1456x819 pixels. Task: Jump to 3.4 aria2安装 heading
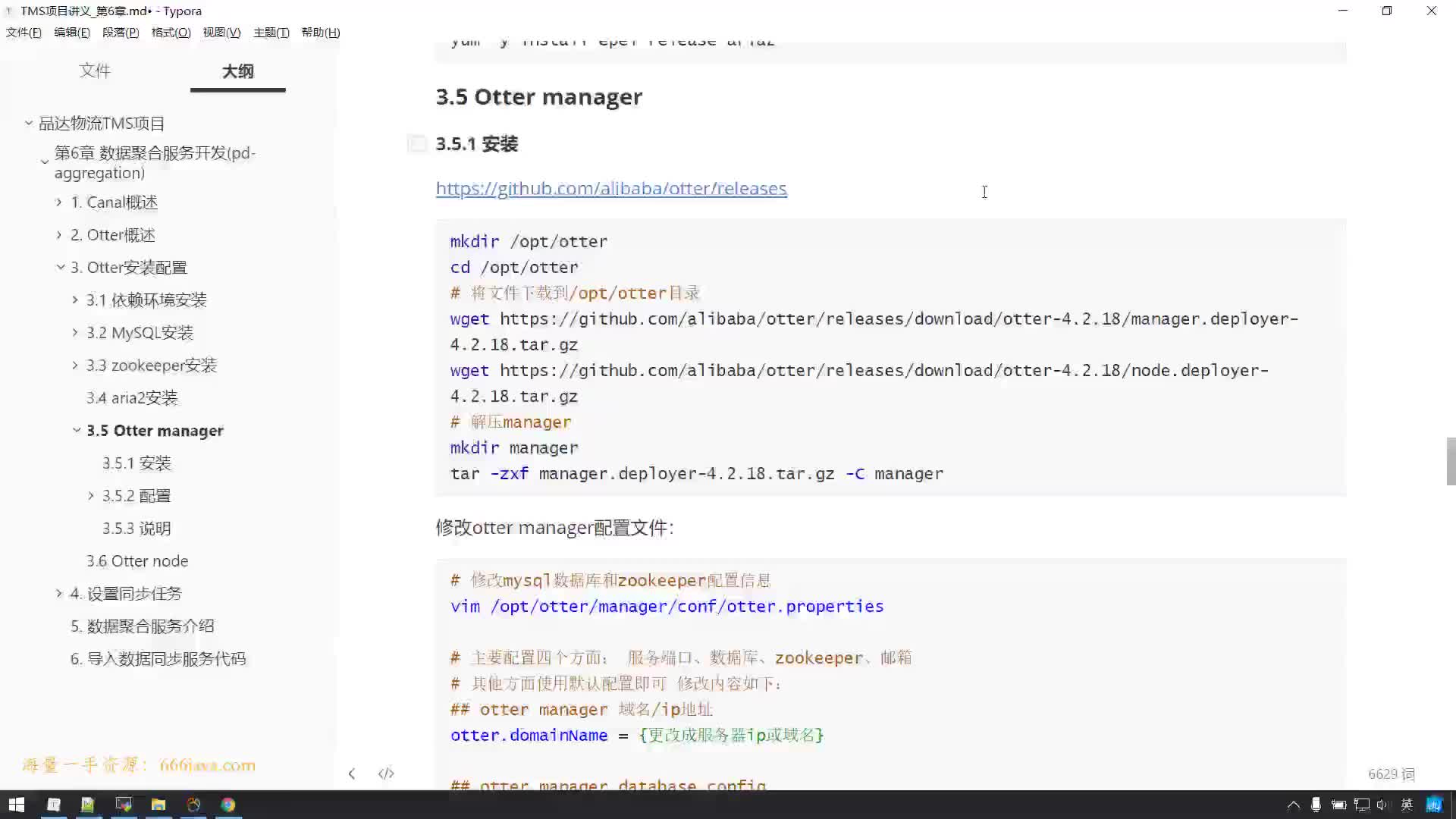click(132, 397)
